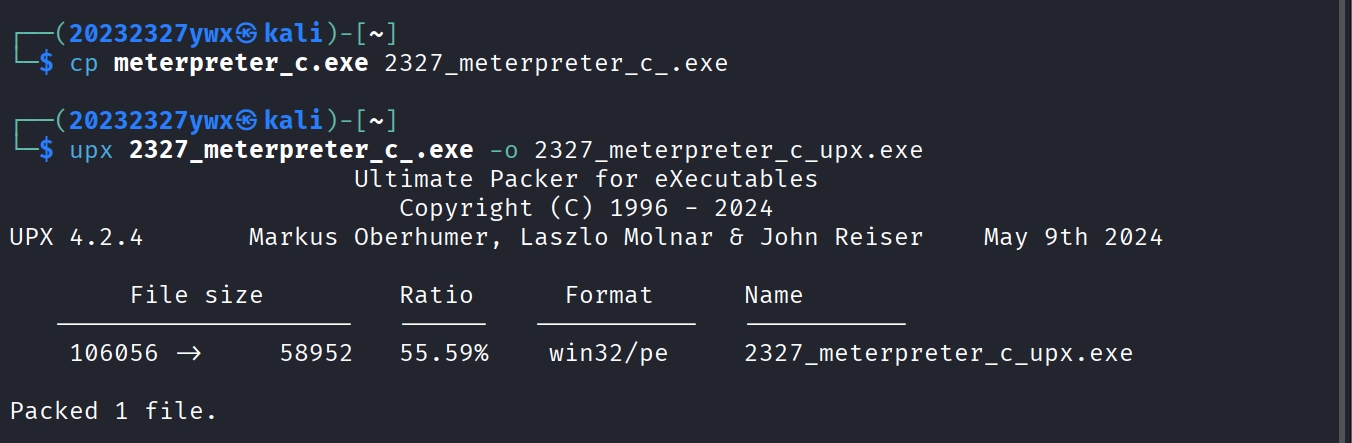Click the UPX 4.2.4 version text
The image size is (1352, 443).
[x=77, y=237]
